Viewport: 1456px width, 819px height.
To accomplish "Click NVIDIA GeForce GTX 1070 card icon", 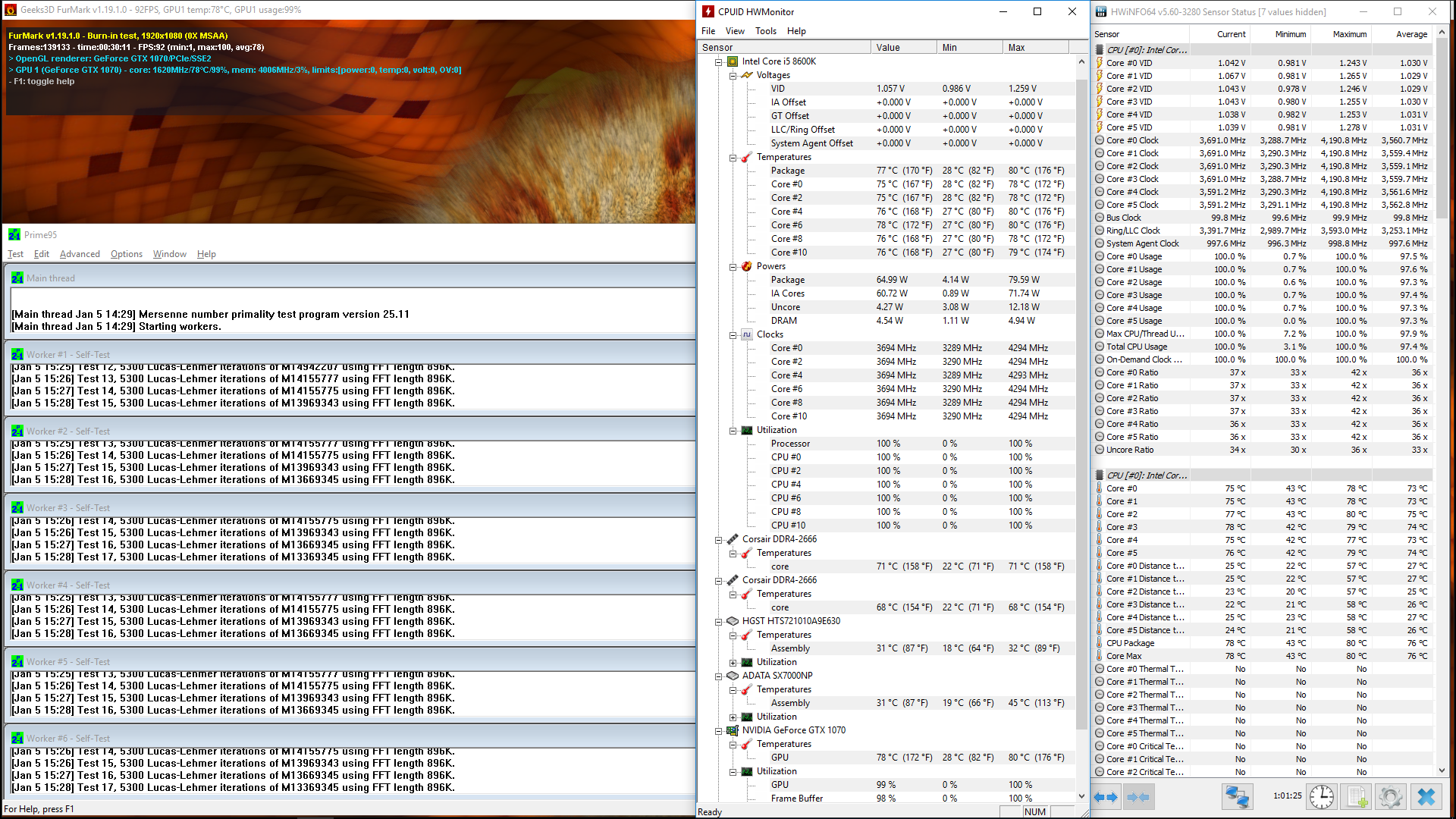I will (x=733, y=730).
